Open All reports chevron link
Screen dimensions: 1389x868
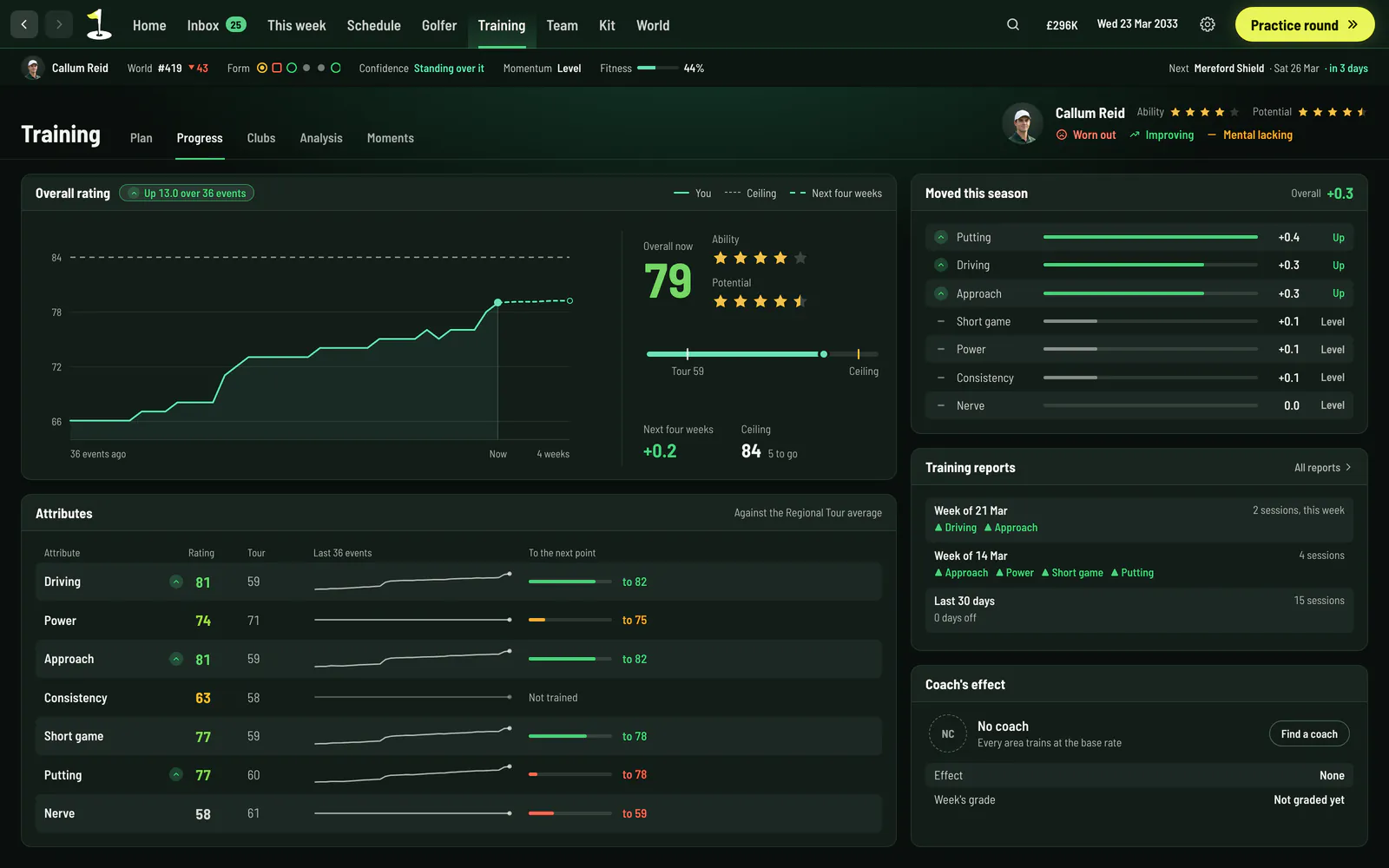[x=1323, y=468]
